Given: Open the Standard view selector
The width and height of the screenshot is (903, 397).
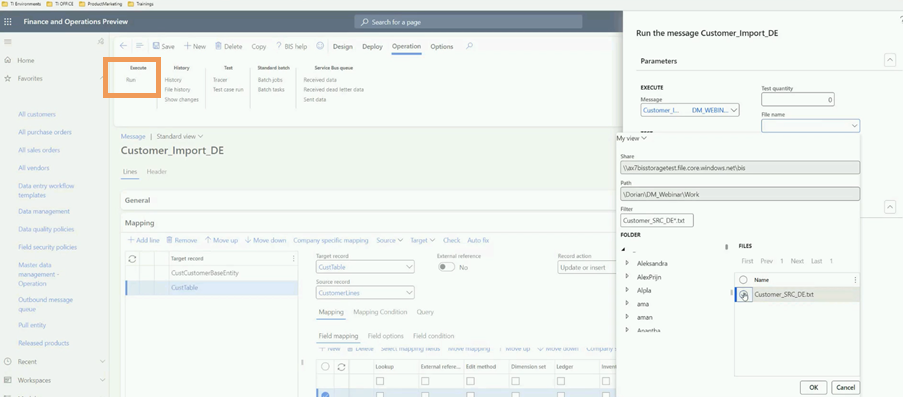Looking at the screenshot, I should point(180,137).
